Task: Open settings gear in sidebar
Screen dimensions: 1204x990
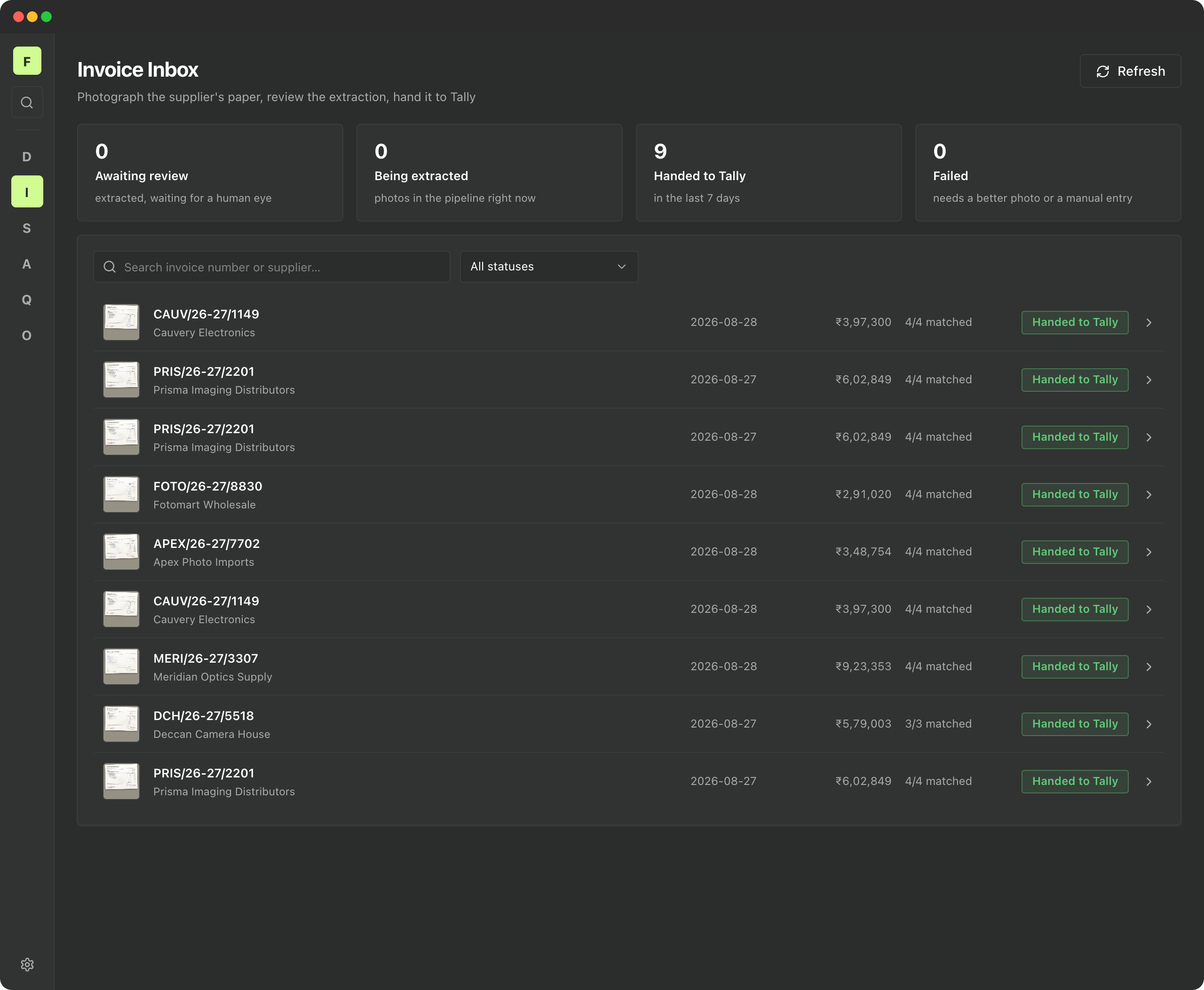Action: pos(27,964)
